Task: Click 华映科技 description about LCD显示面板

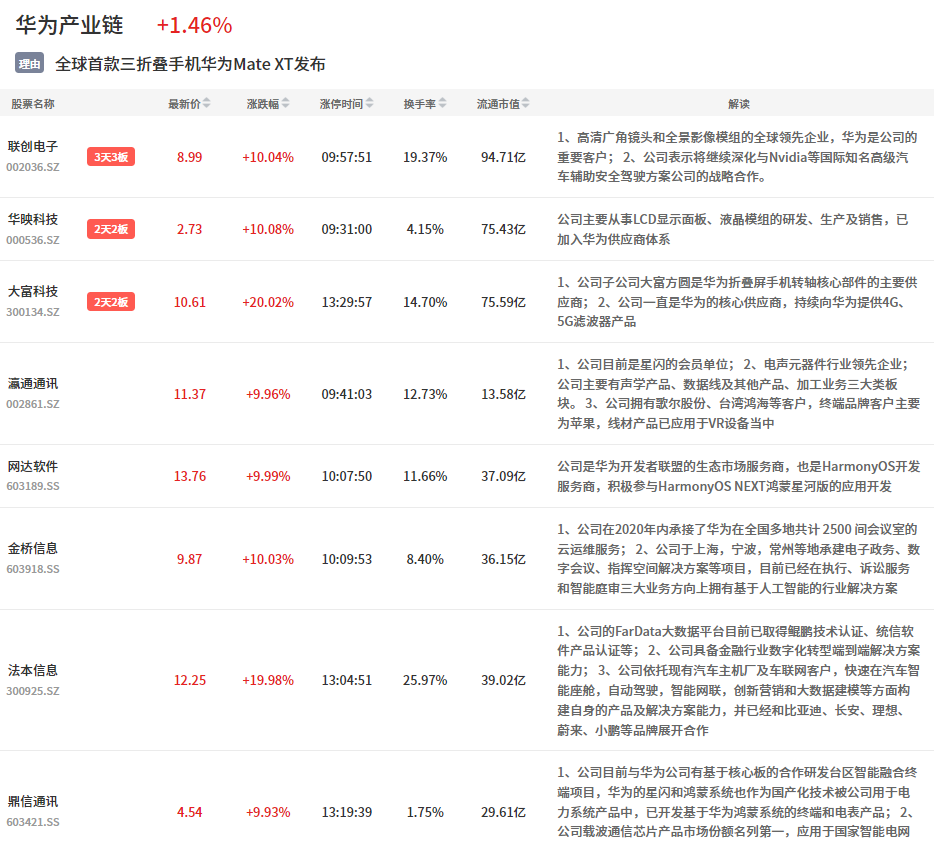Action: pyautogui.click(x=733, y=229)
